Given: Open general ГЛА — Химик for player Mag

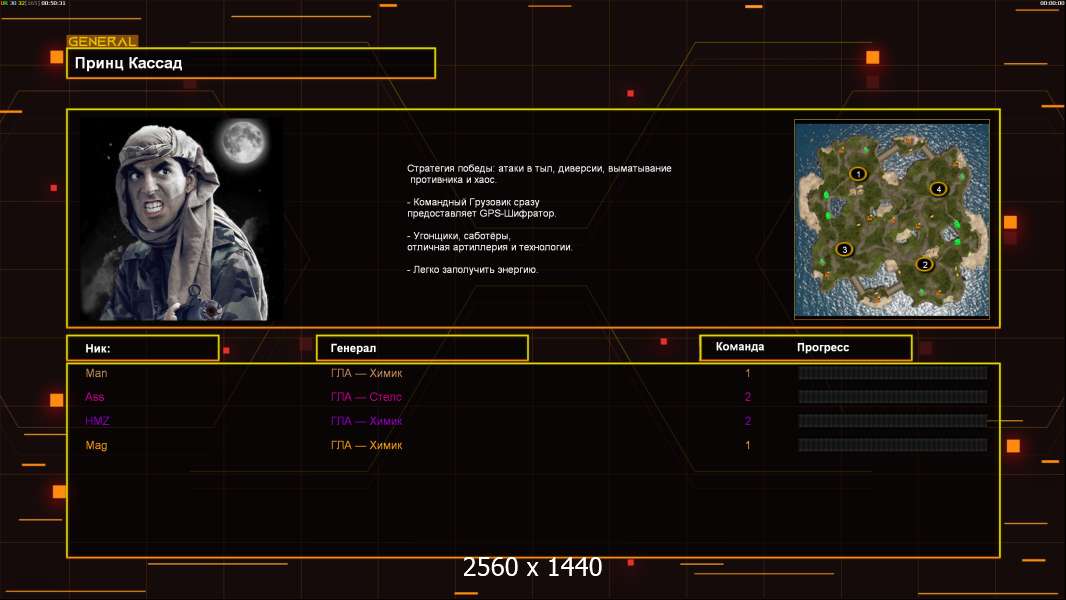Looking at the screenshot, I should point(366,445).
